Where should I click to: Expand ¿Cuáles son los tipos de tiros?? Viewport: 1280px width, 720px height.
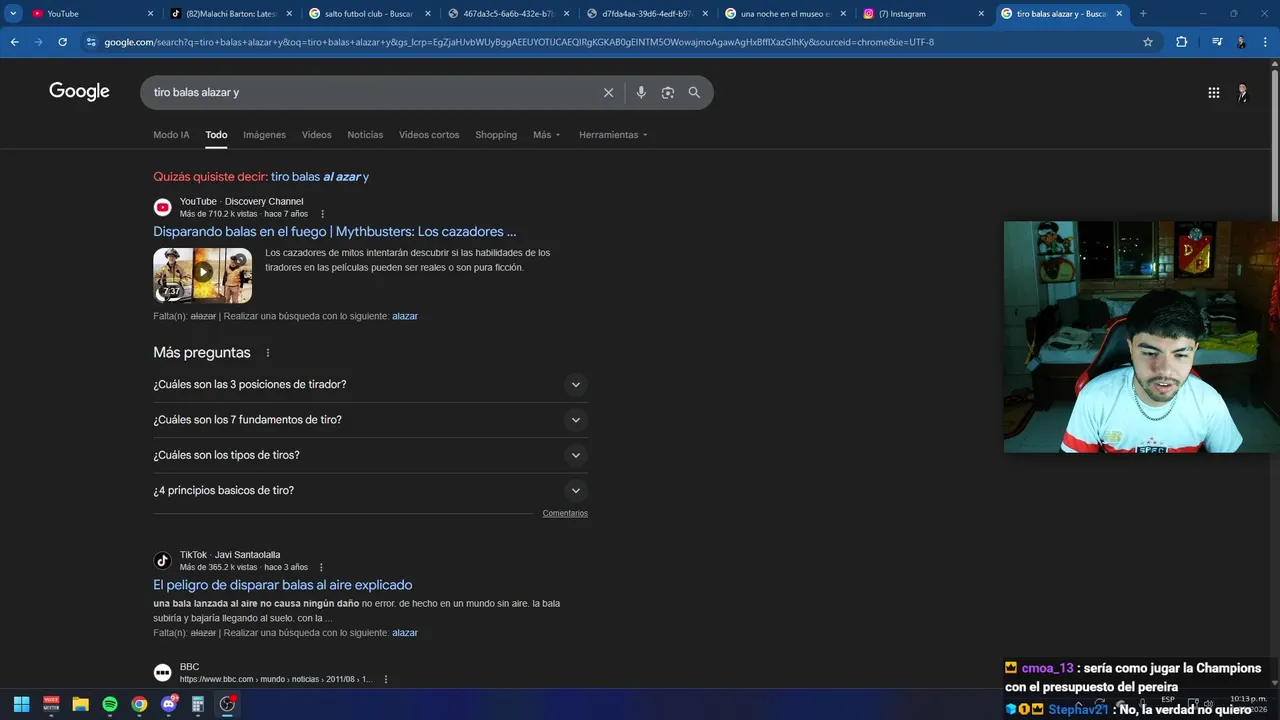tap(370, 455)
